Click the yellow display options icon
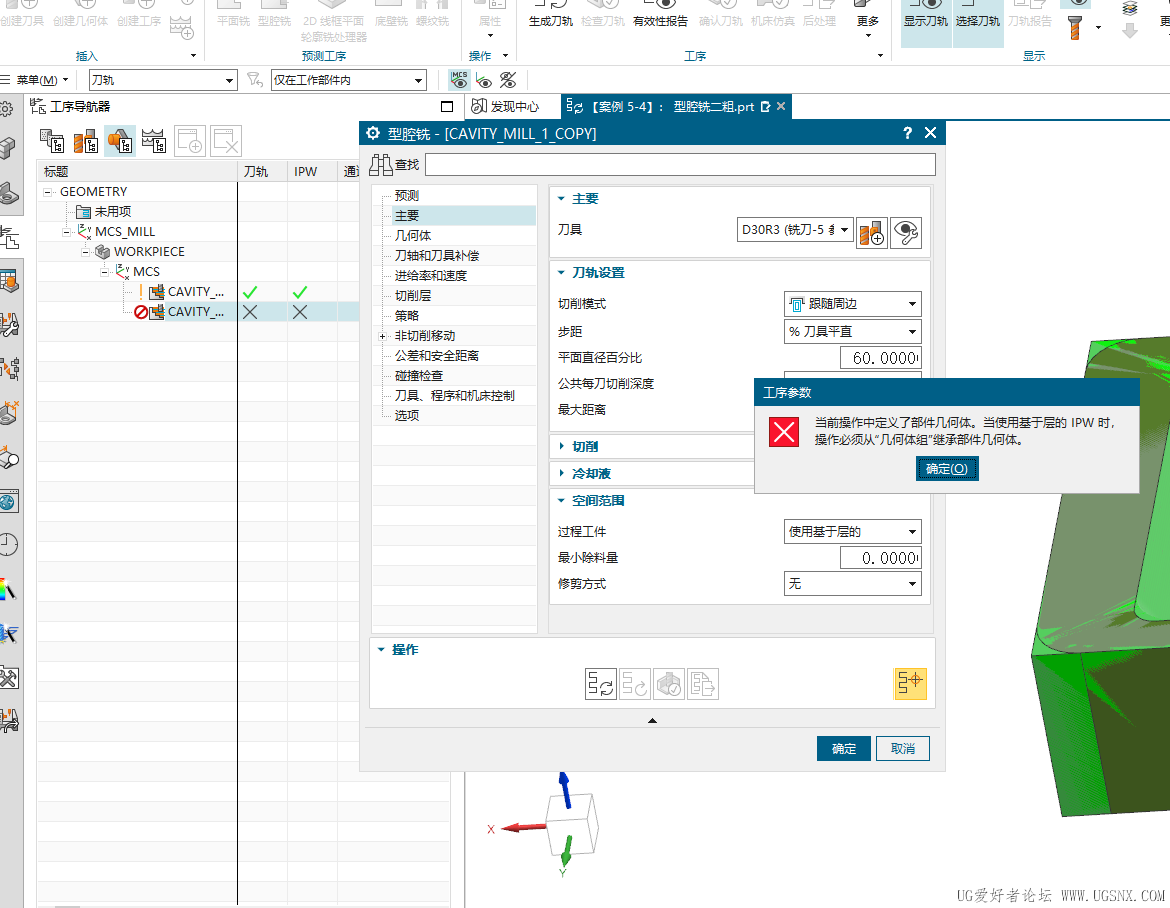 click(x=910, y=683)
